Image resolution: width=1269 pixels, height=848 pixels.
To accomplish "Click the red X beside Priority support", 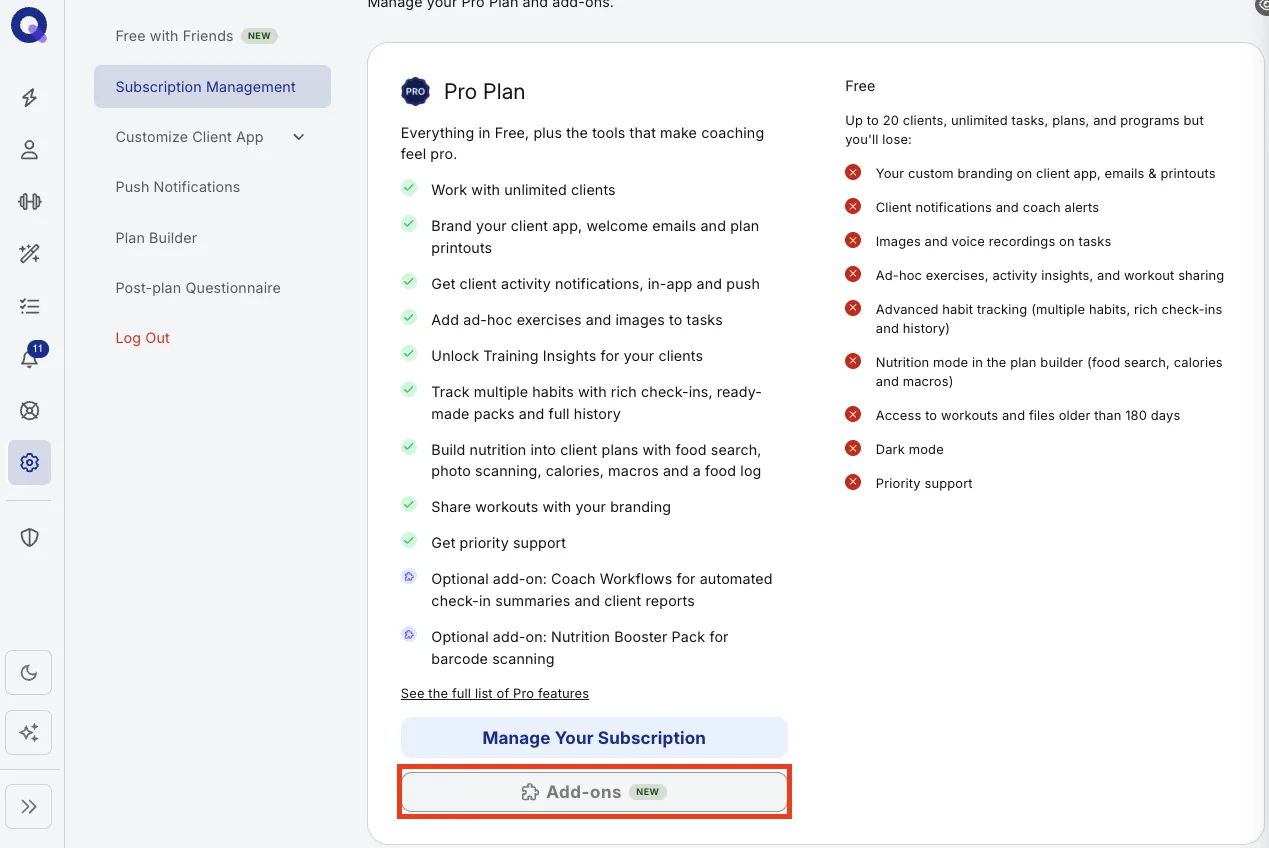I will pos(853,482).
